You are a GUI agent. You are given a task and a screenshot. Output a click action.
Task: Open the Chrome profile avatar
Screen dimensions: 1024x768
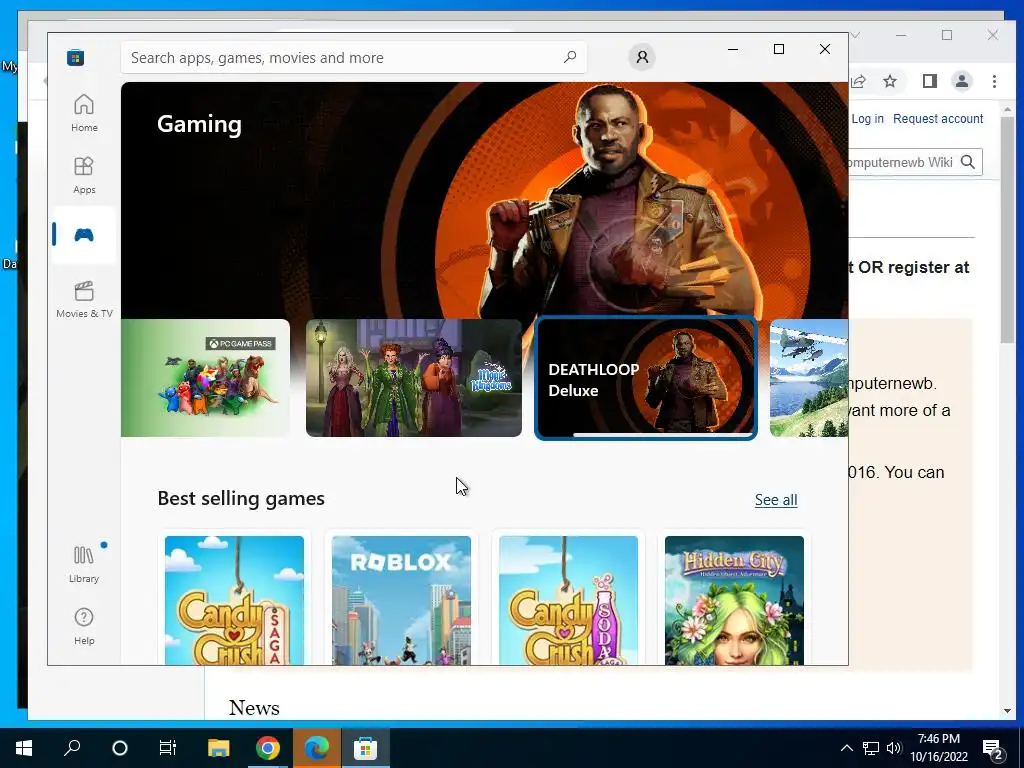click(x=962, y=81)
